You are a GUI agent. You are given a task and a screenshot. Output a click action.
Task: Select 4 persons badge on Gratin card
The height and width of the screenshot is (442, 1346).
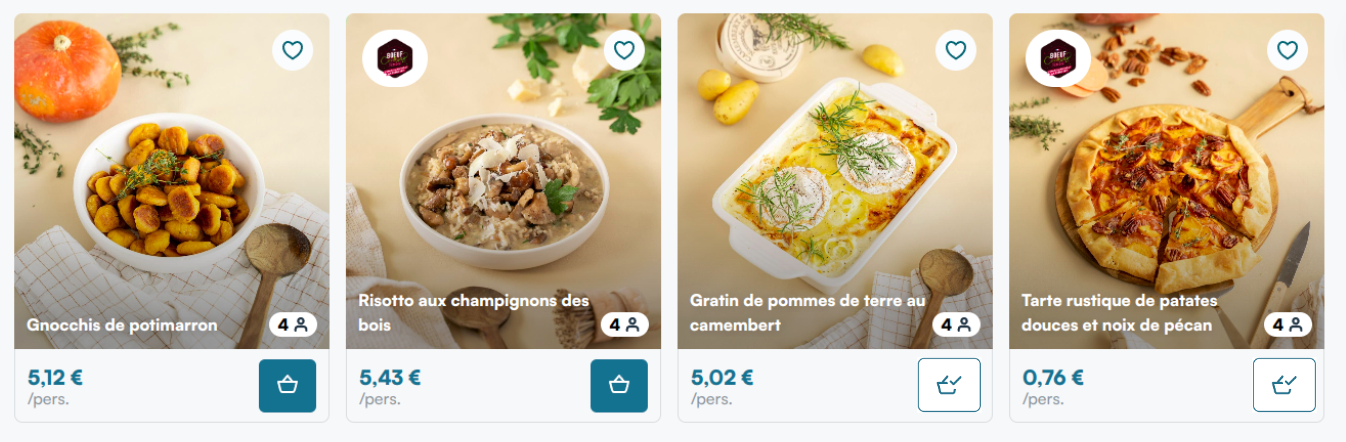[x=957, y=325]
